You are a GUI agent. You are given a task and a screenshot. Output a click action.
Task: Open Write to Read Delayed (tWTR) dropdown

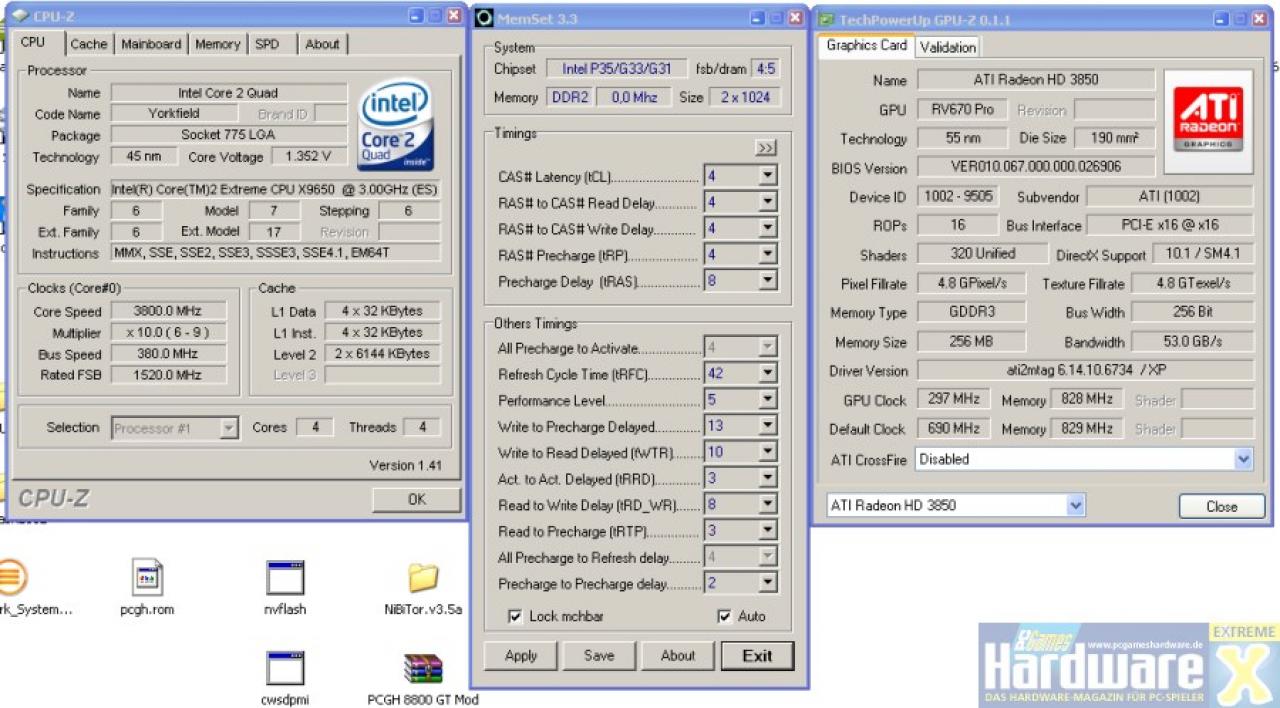point(768,452)
